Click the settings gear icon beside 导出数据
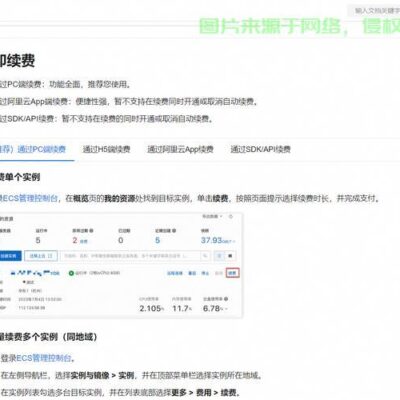Screen dimensions: 400x400 [231, 217]
